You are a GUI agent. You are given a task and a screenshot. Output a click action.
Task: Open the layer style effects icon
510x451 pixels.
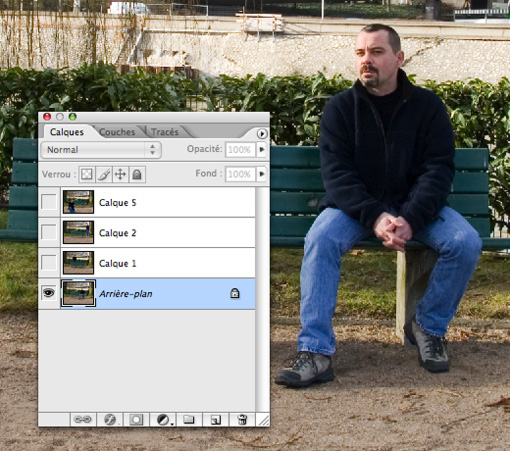coord(110,419)
